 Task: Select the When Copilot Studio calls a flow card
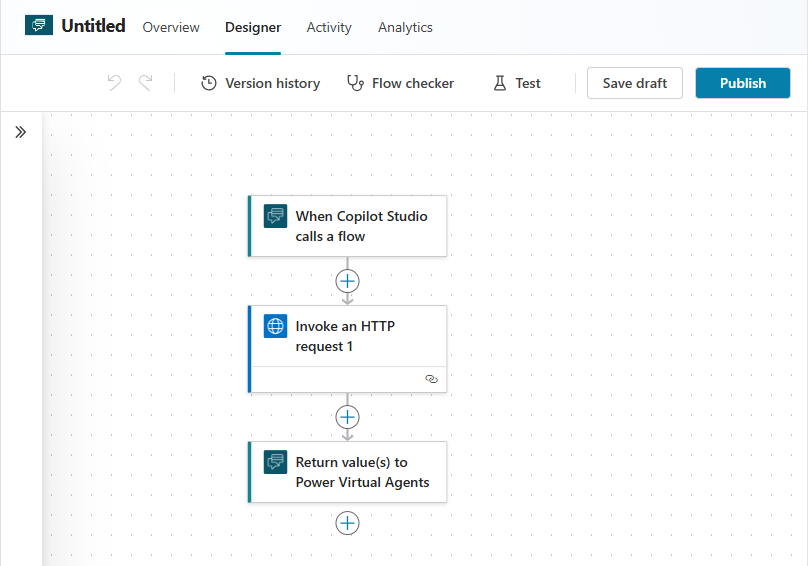347,226
